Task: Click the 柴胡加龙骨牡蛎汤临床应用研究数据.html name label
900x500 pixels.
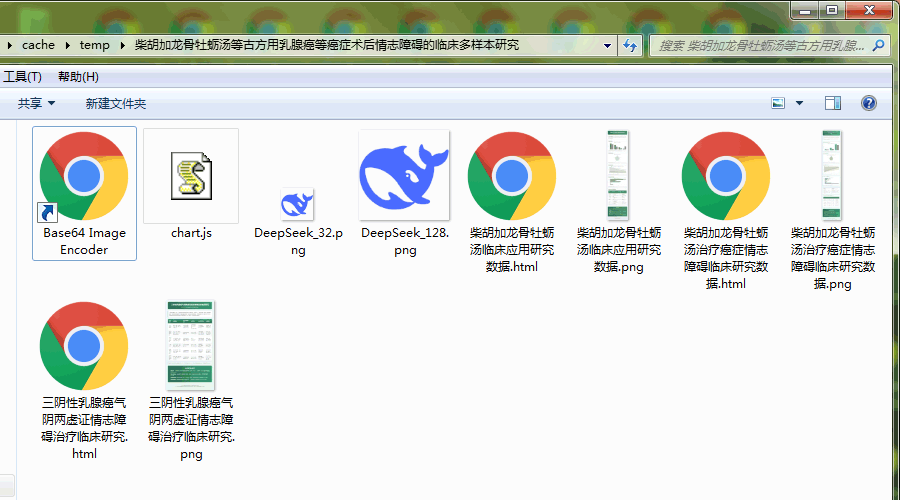Action: click(x=512, y=250)
